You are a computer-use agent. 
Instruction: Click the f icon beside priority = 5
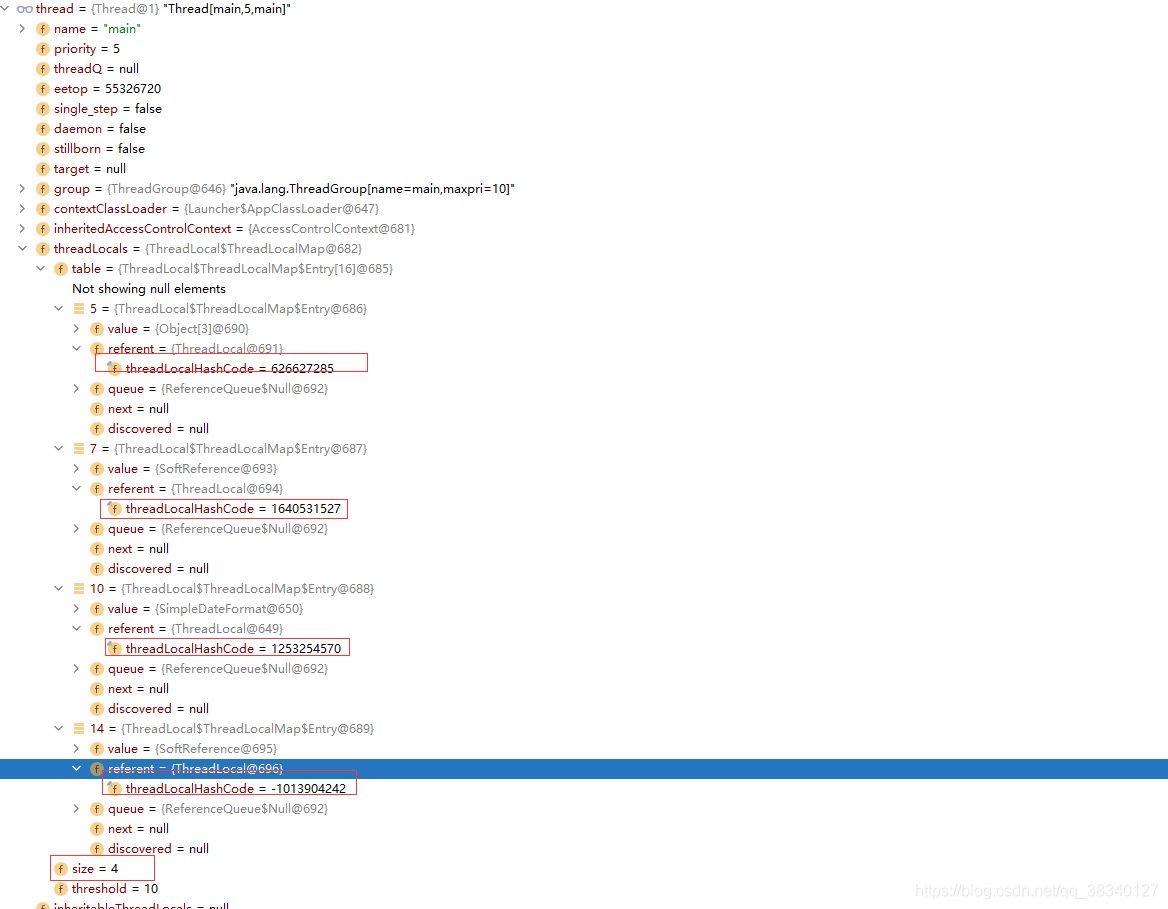pyautogui.click(x=41, y=48)
